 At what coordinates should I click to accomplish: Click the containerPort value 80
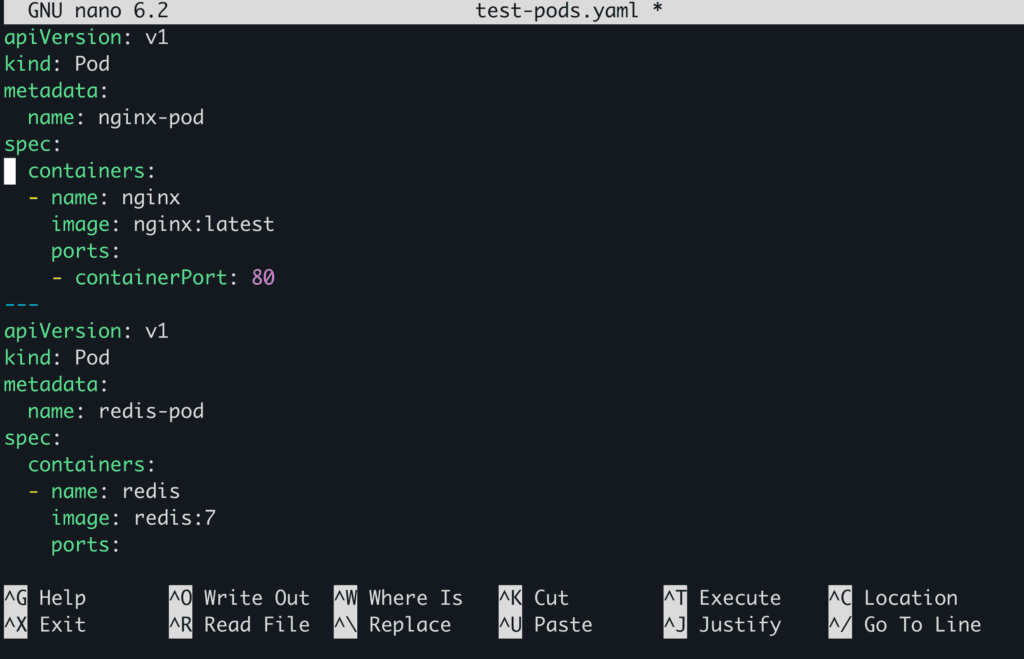[x=263, y=278]
